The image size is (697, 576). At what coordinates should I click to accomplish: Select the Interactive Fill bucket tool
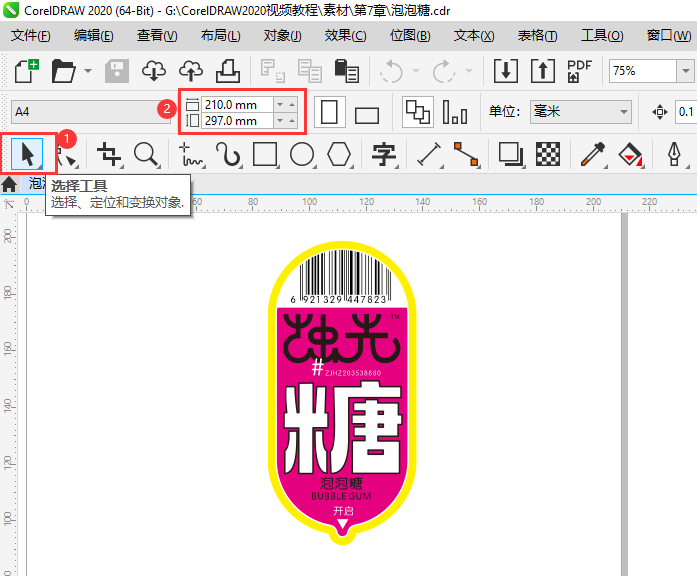click(x=630, y=154)
